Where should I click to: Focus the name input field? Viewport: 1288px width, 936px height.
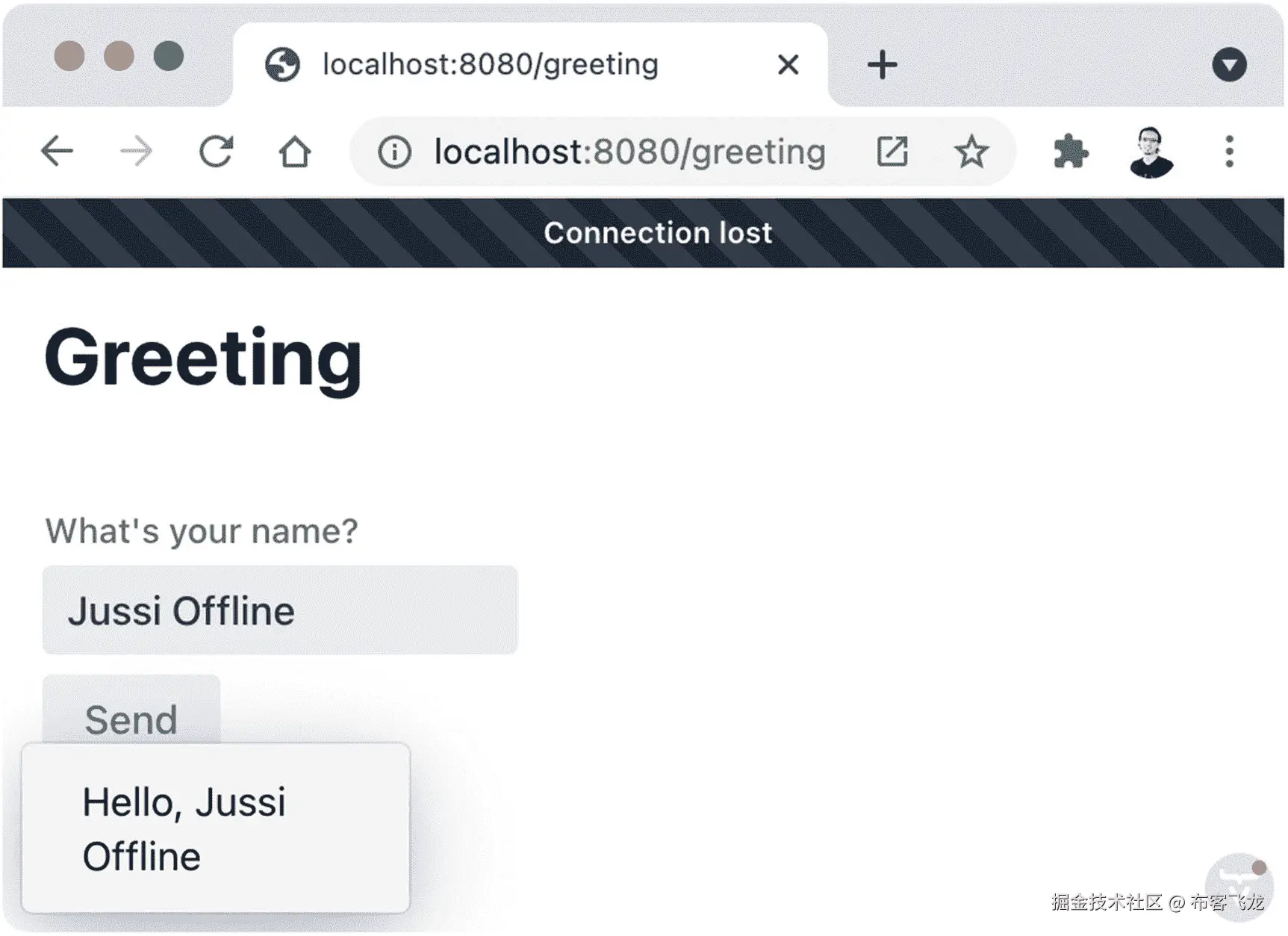click(x=280, y=610)
